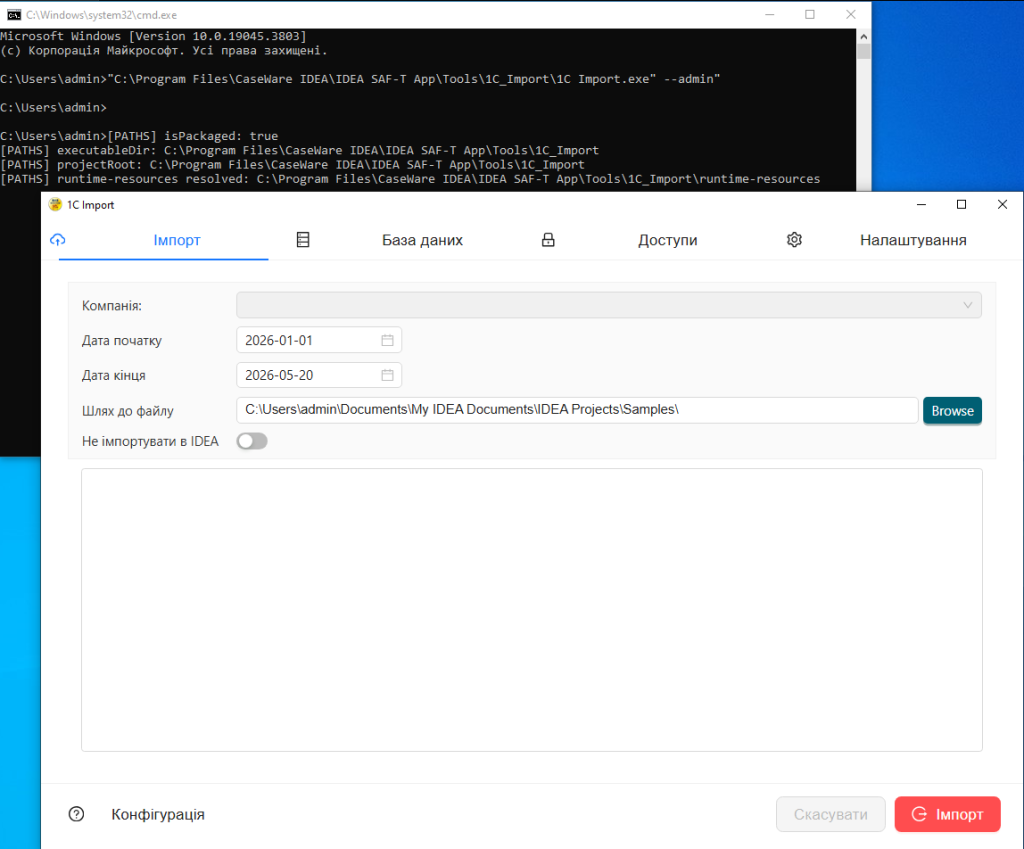Click the Скасувати button
The width and height of the screenshot is (1024, 849).
point(831,814)
